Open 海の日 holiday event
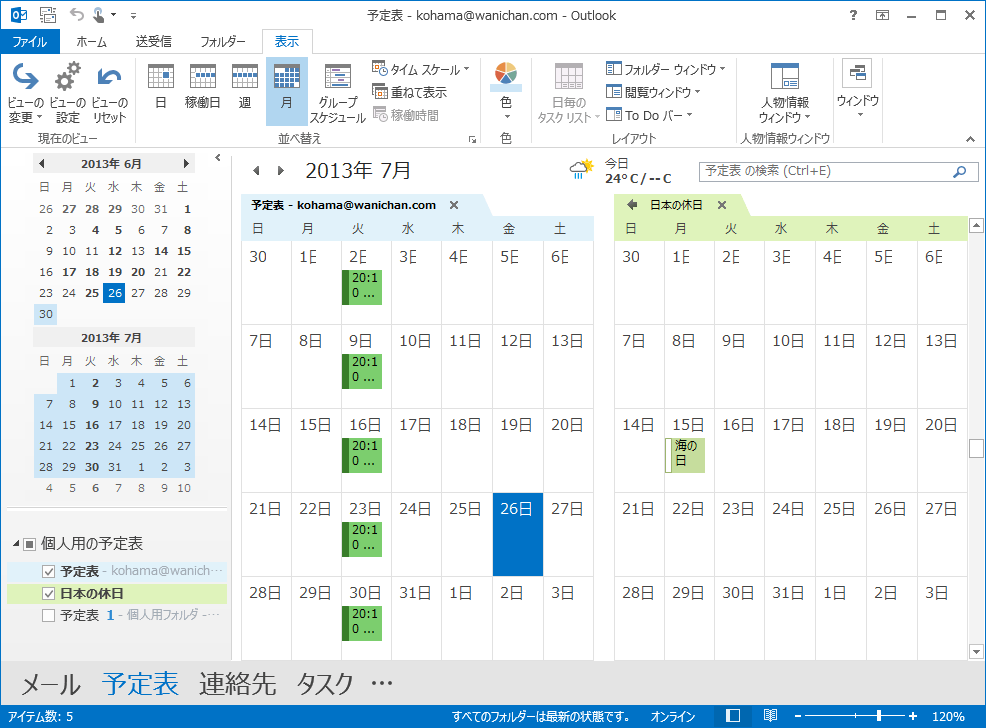This screenshot has width=986, height=728. [x=685, y=455]
